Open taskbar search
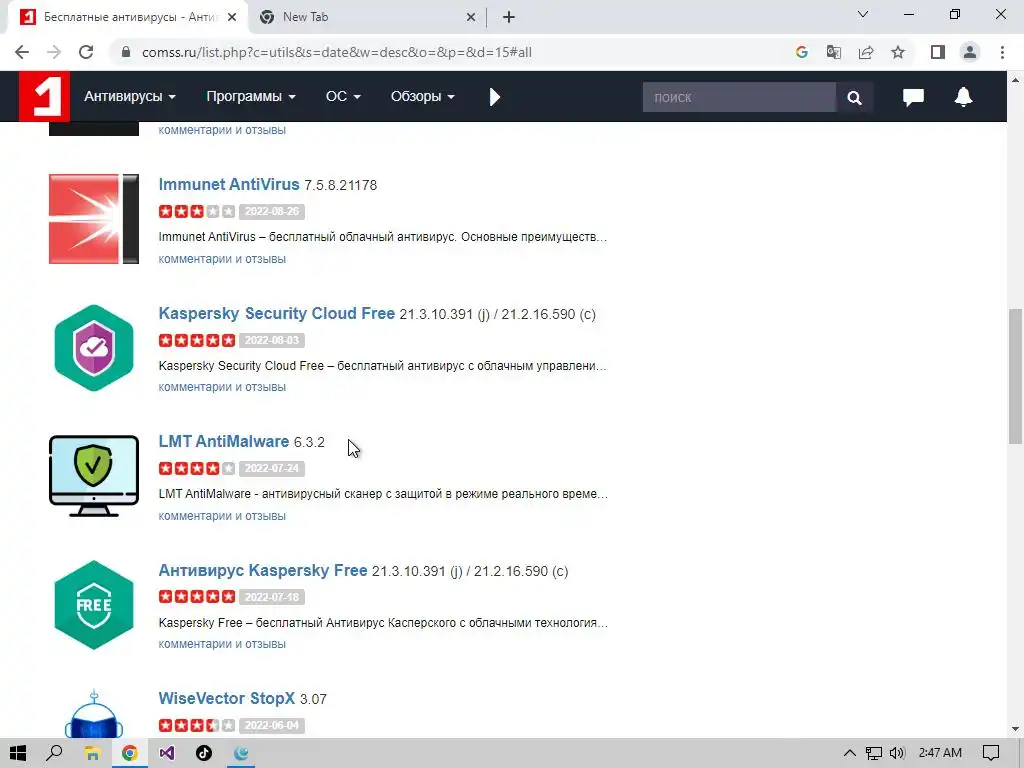This screenshot has height=768, width=1024. (54, 753)
